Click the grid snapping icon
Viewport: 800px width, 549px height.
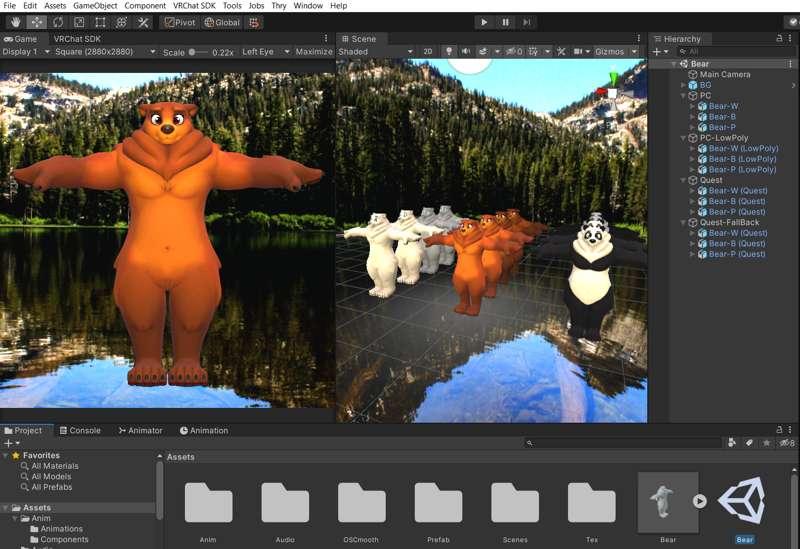coord(254,22)
